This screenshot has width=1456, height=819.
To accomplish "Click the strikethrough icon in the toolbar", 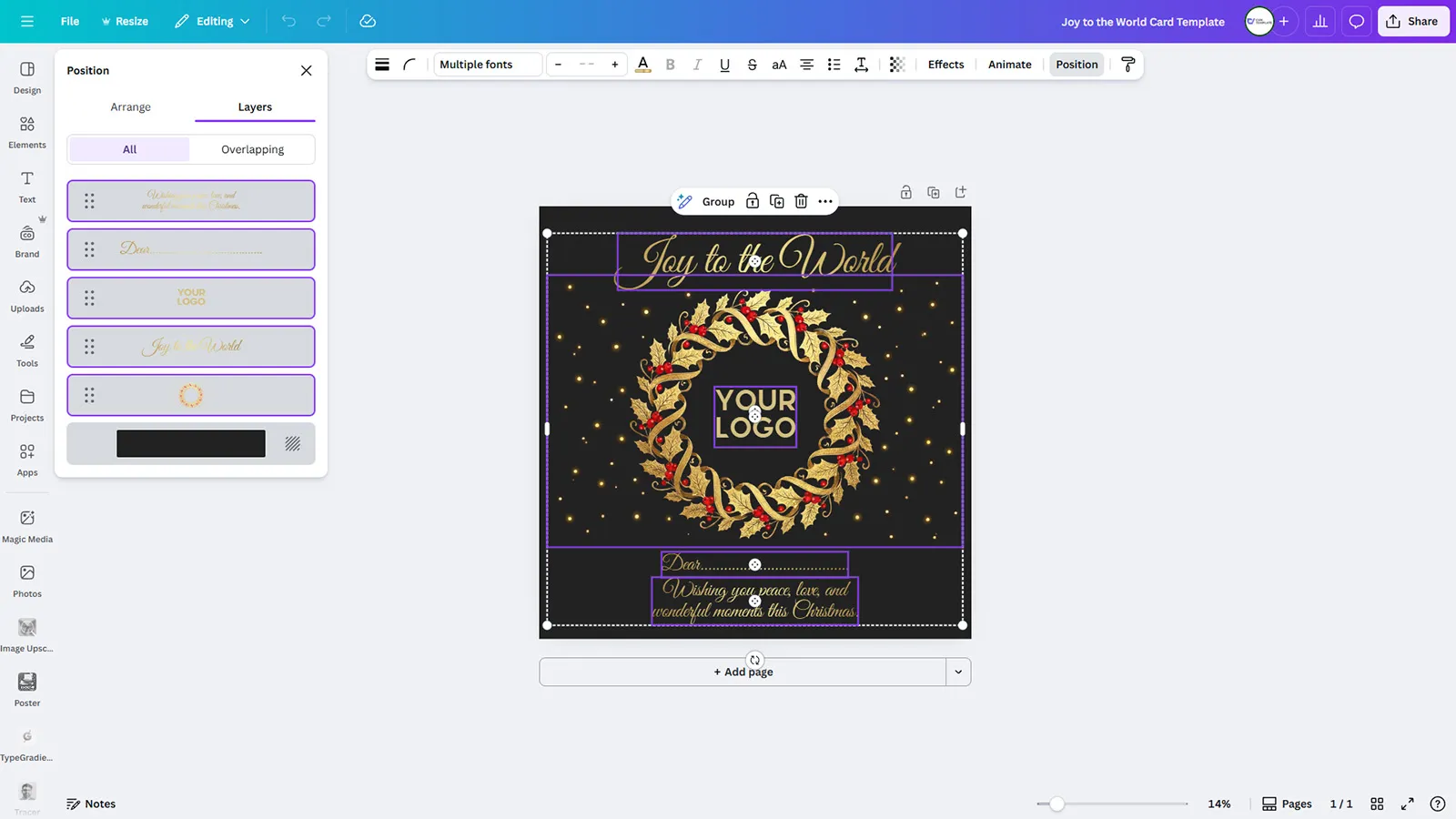I will (752, 64).
